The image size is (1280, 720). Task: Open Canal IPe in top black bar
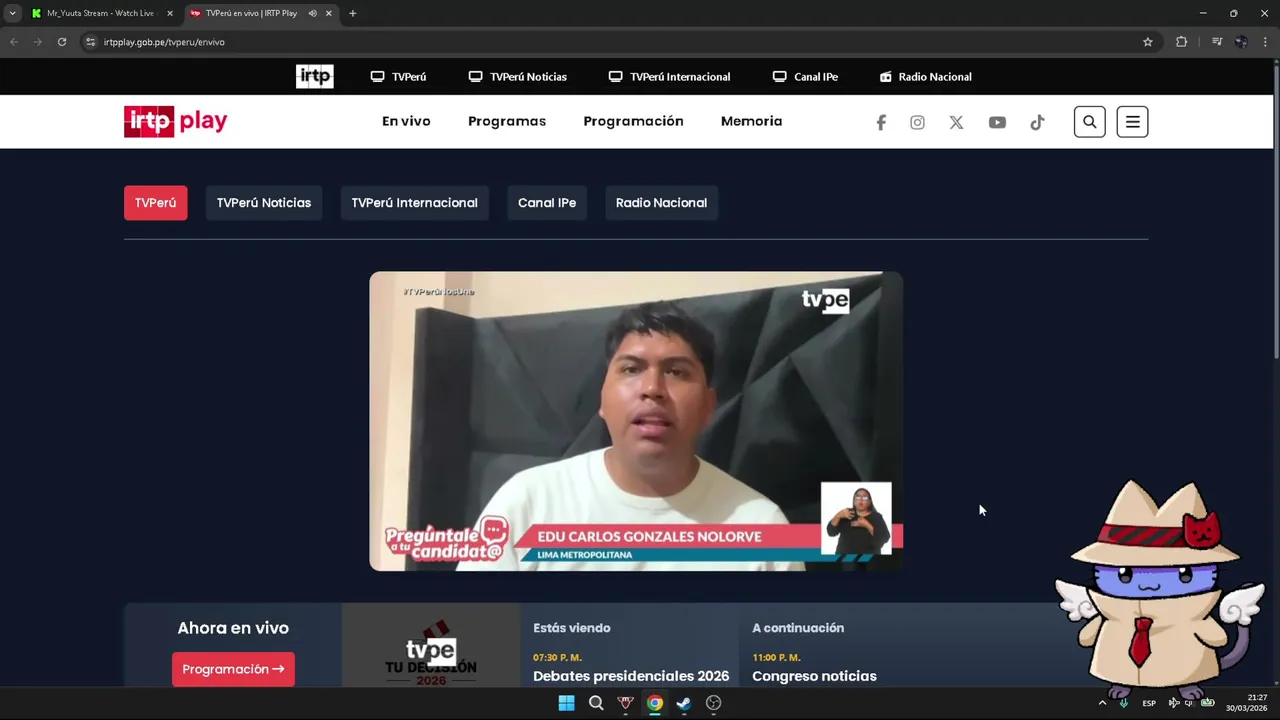point(805,76)
